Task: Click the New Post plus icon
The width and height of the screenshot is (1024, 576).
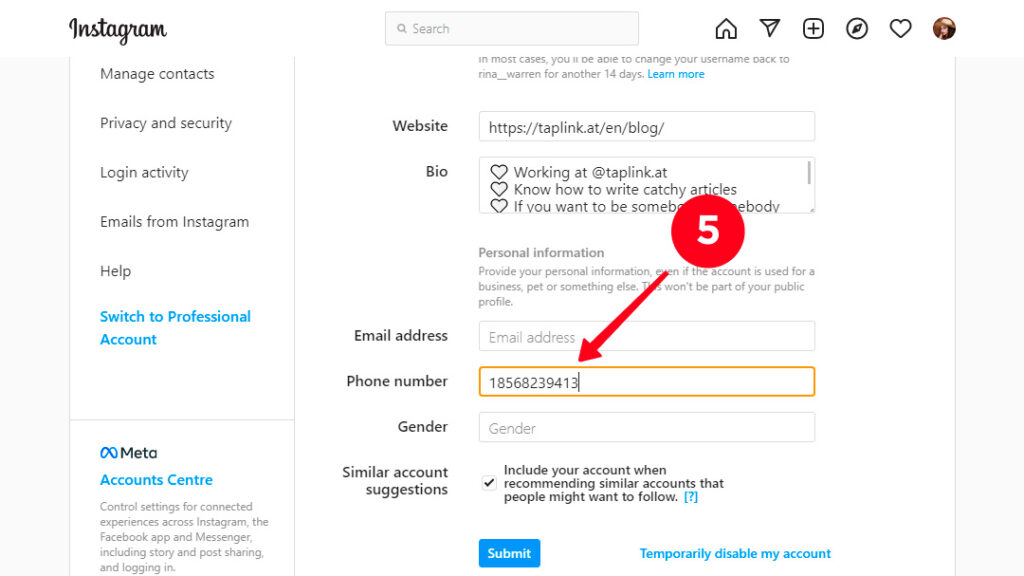Action: click(813, 28)
